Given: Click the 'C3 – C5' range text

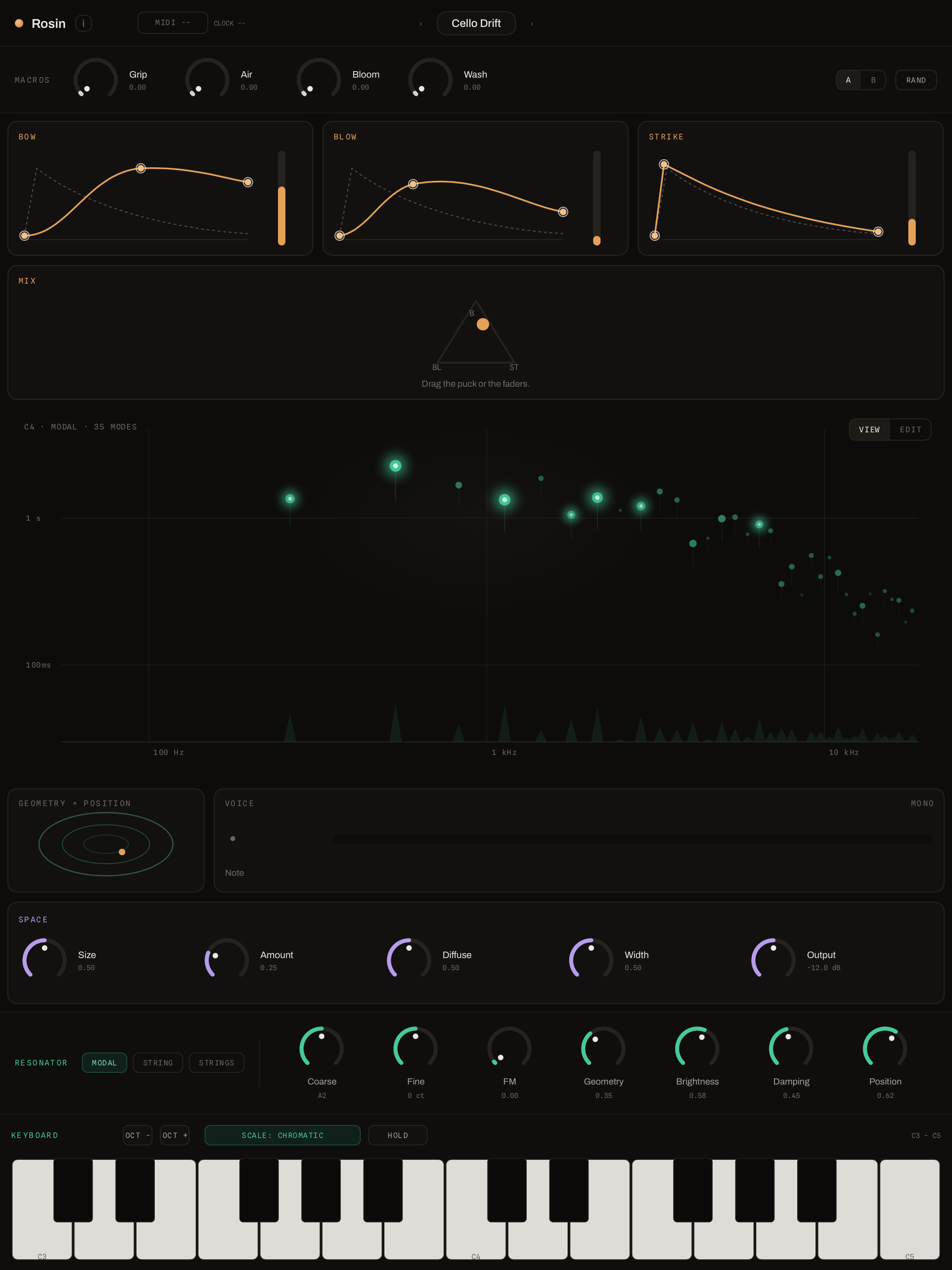Looking at the screenshot, I should coord(926,1136).
